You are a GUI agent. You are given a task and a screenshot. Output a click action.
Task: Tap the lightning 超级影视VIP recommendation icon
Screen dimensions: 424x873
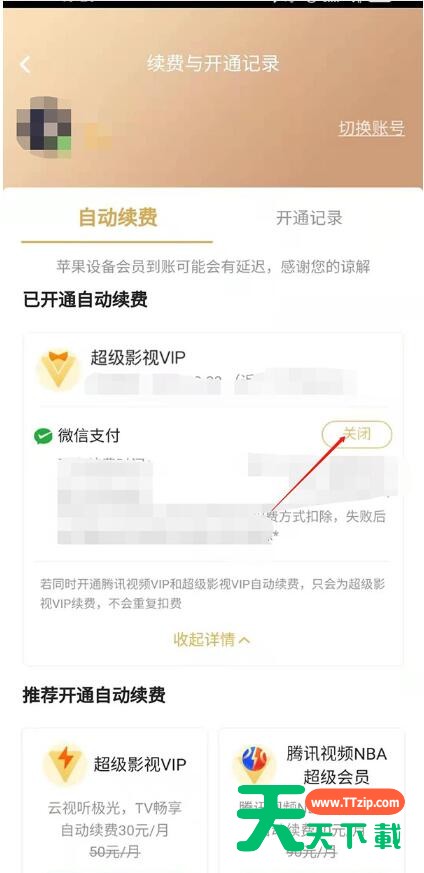tap(65, 763)
